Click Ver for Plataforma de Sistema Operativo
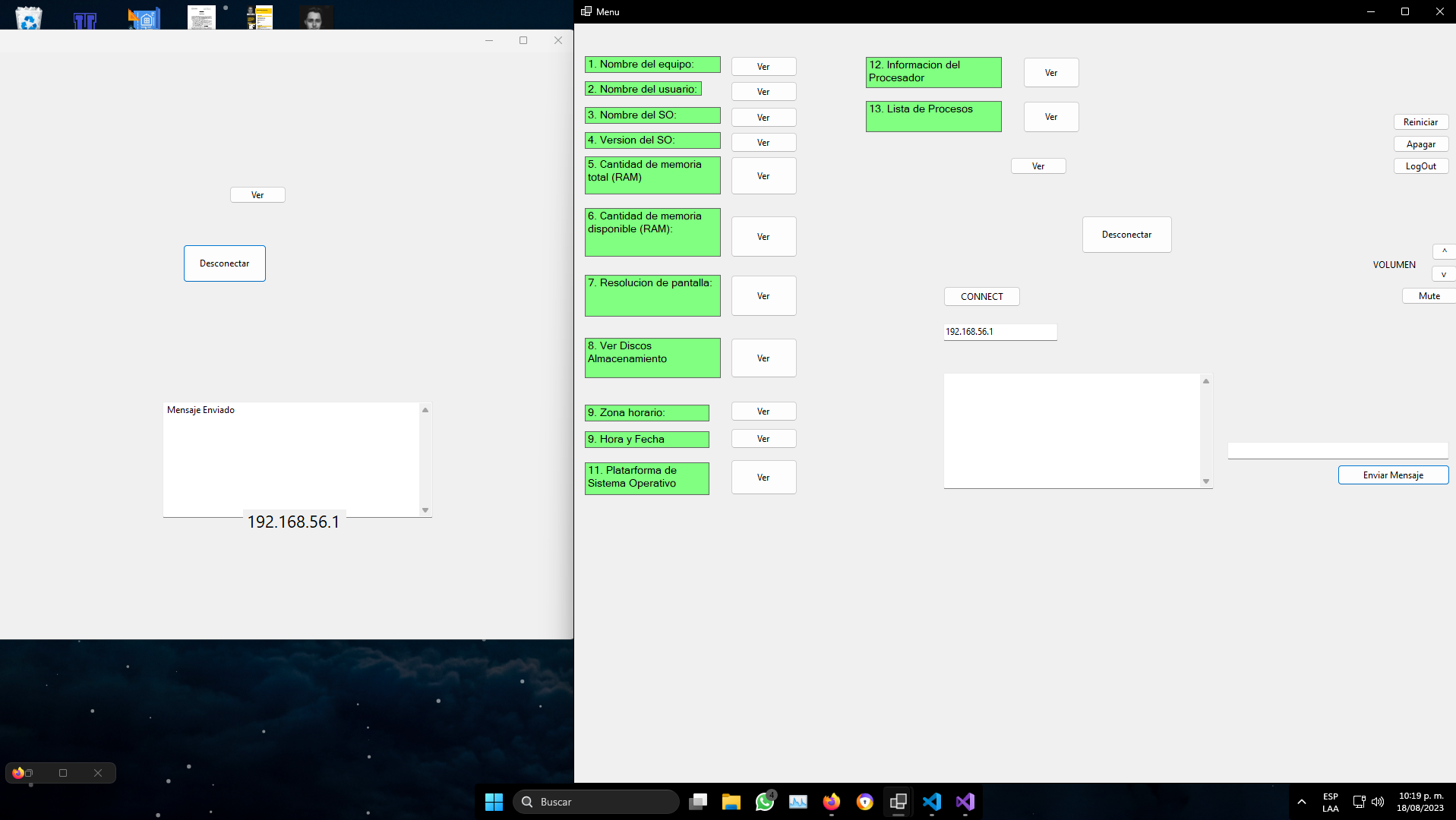1456x820 pixels. (x=763, y=478)
